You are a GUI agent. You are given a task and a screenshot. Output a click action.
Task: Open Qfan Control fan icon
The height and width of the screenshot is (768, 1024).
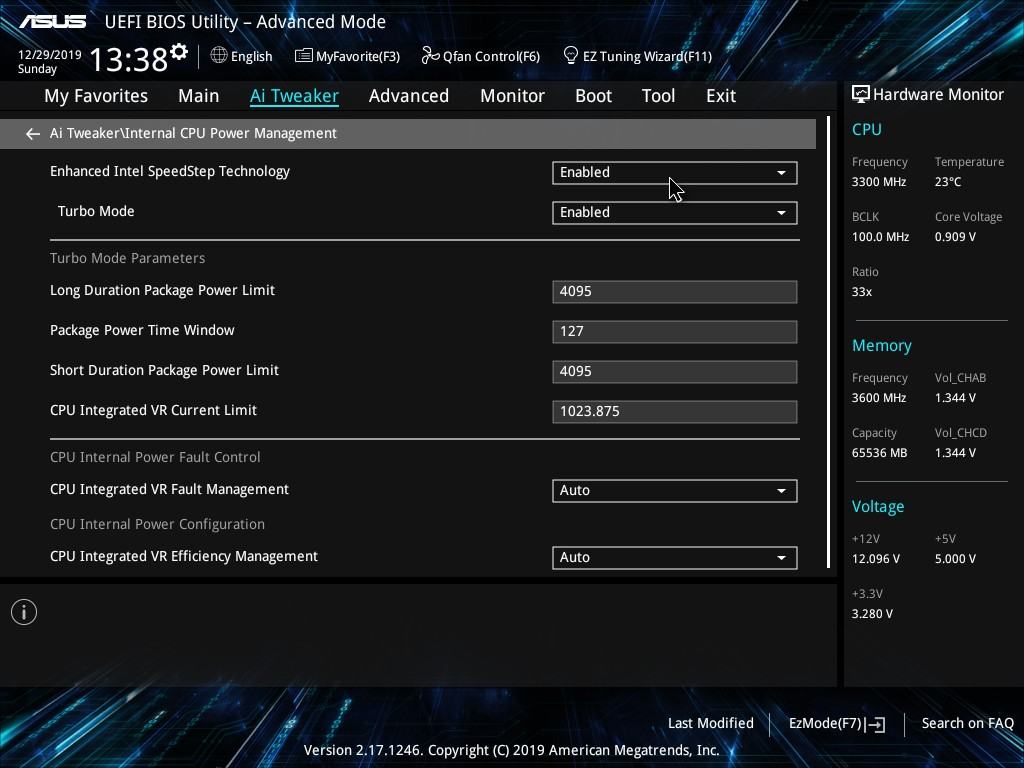coord(430,56)
